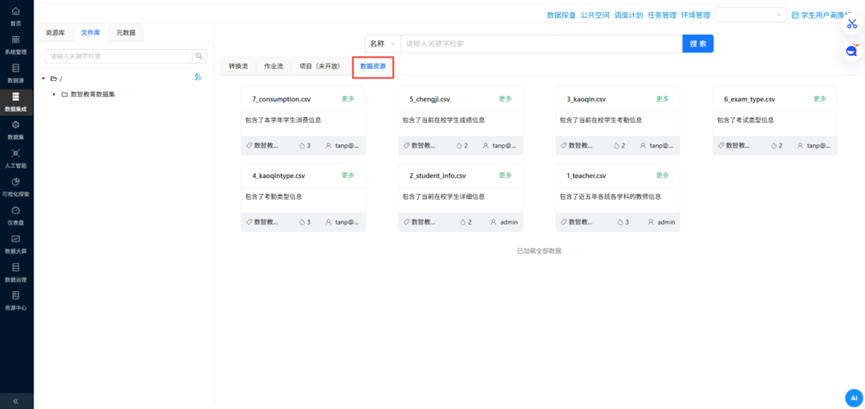
Task: Open 资源中心 in the left sidebar
Action: (x=16, y=301)
